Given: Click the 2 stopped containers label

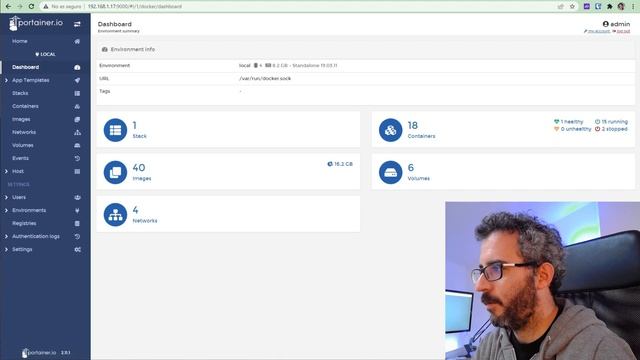Looking at the screenshot, I should [x=611, y=129].
